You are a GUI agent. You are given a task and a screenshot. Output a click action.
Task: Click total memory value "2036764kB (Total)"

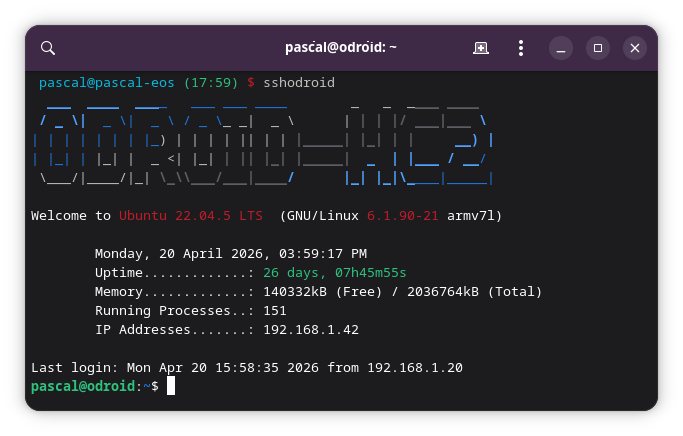(x=474, y=291)
